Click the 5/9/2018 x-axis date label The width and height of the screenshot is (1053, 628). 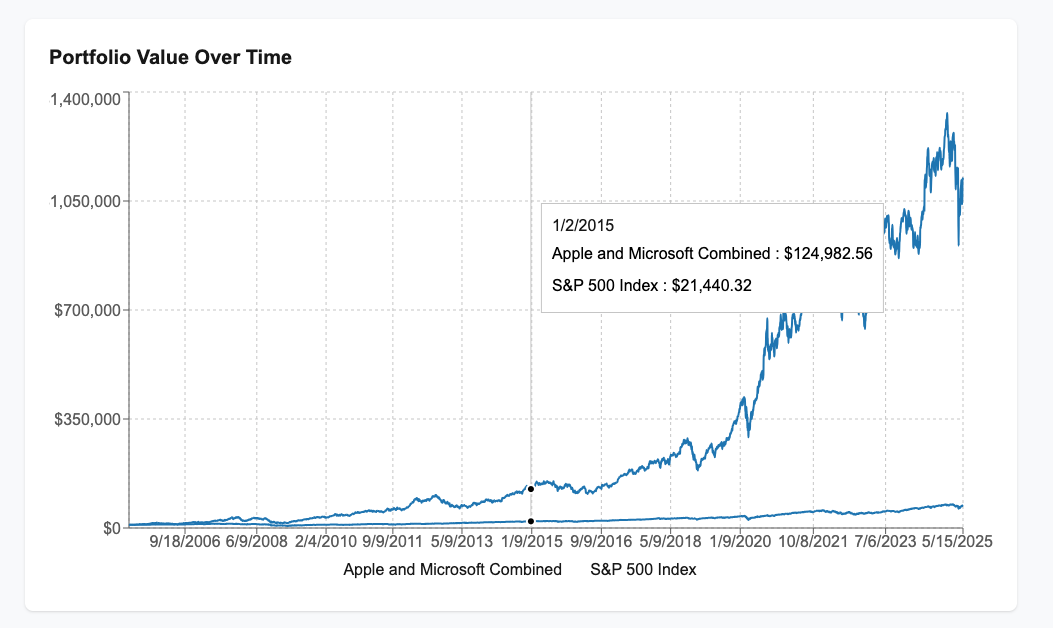[x=669, y=541]
